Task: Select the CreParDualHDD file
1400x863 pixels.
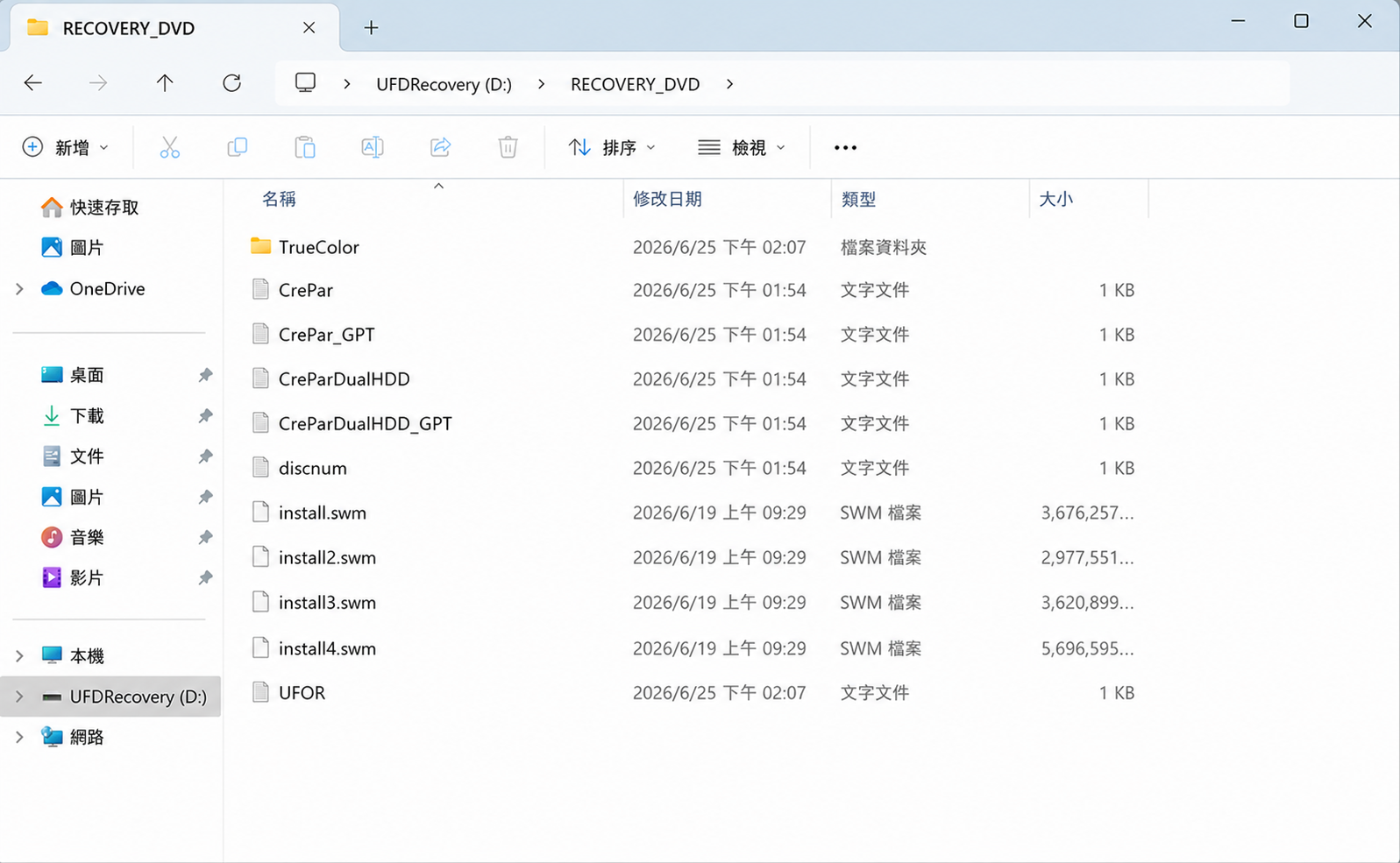Action: pyautogui.click(x=344, y=379)
